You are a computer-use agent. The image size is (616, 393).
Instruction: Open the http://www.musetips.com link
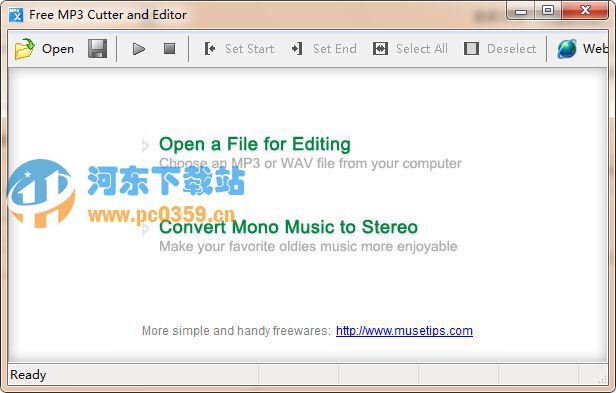coord(404,331)
